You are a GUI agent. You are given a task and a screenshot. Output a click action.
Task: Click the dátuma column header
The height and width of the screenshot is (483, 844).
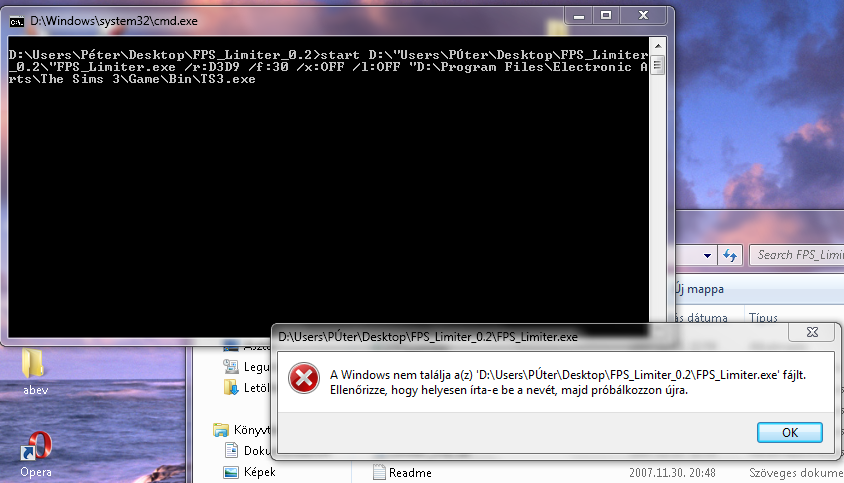[701, 318]
